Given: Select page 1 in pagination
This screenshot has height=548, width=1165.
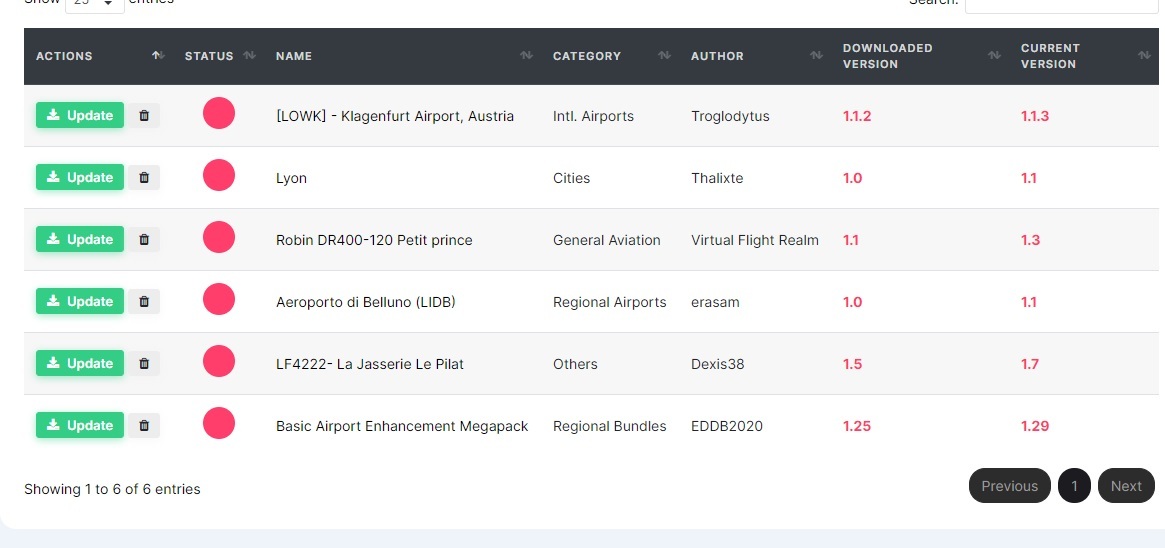Looking at the screenshot, I should 1074,486.
